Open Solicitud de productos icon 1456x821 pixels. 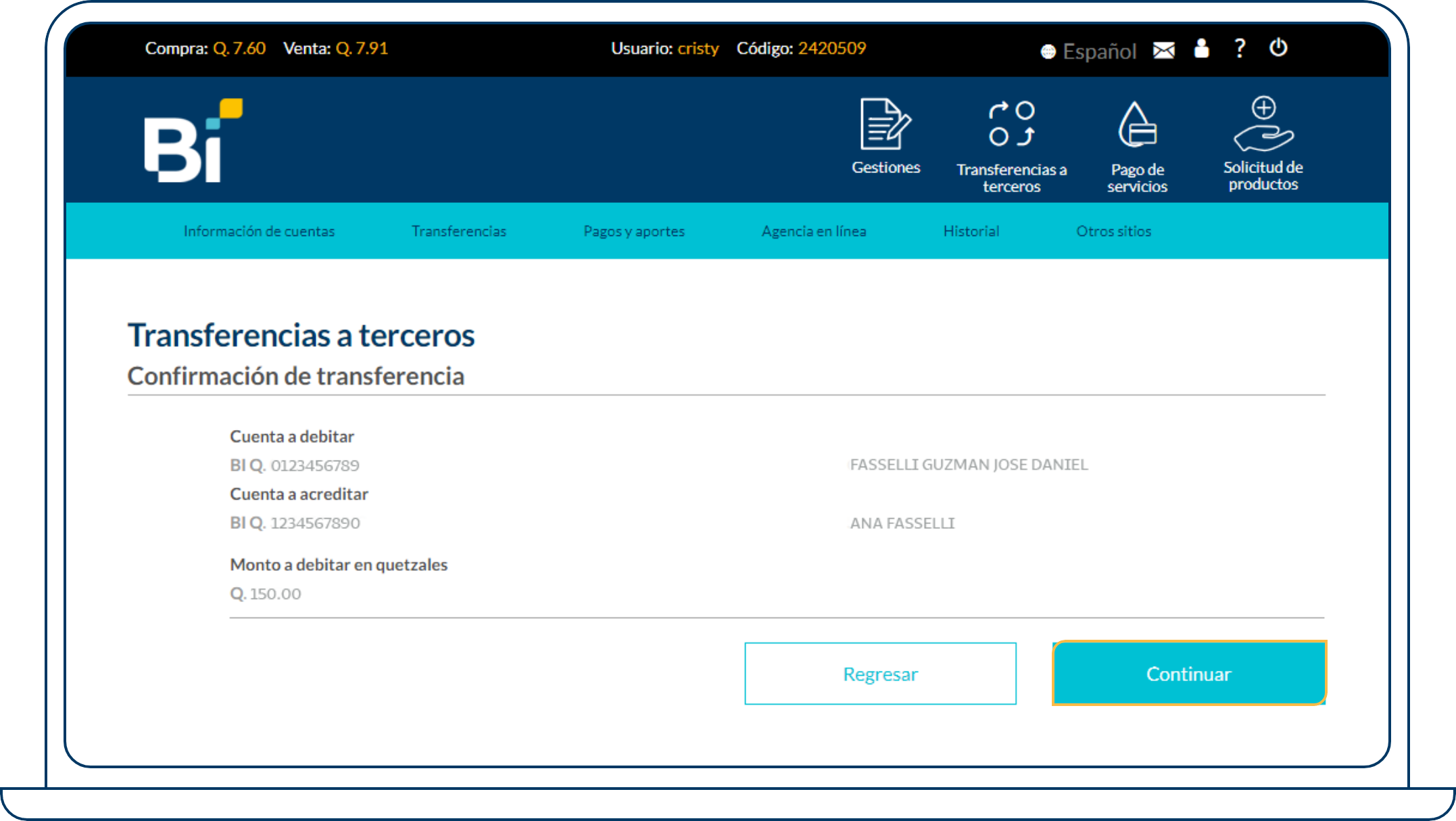point(1263,124)
